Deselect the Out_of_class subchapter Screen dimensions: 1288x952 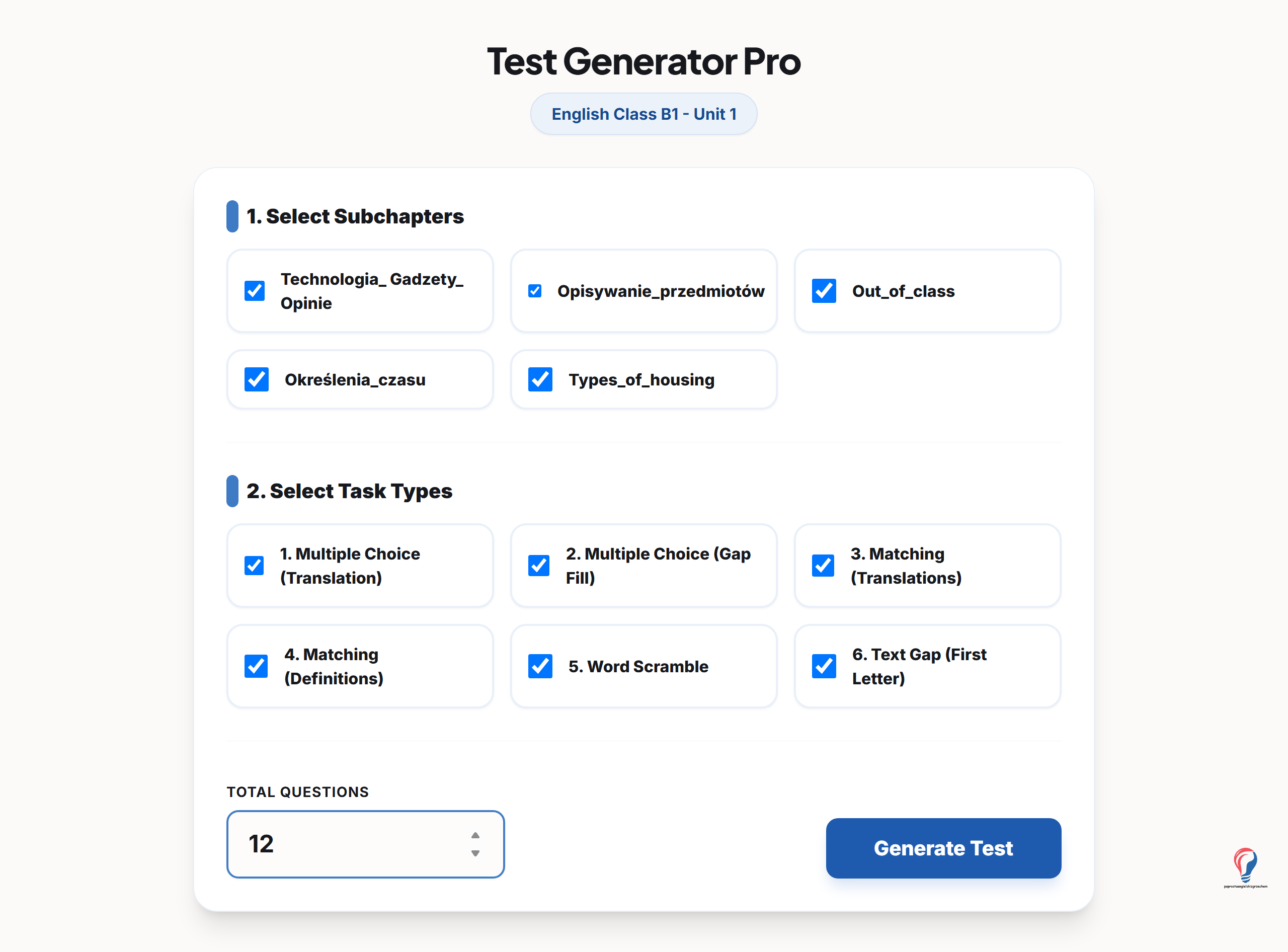pos(824,291)
